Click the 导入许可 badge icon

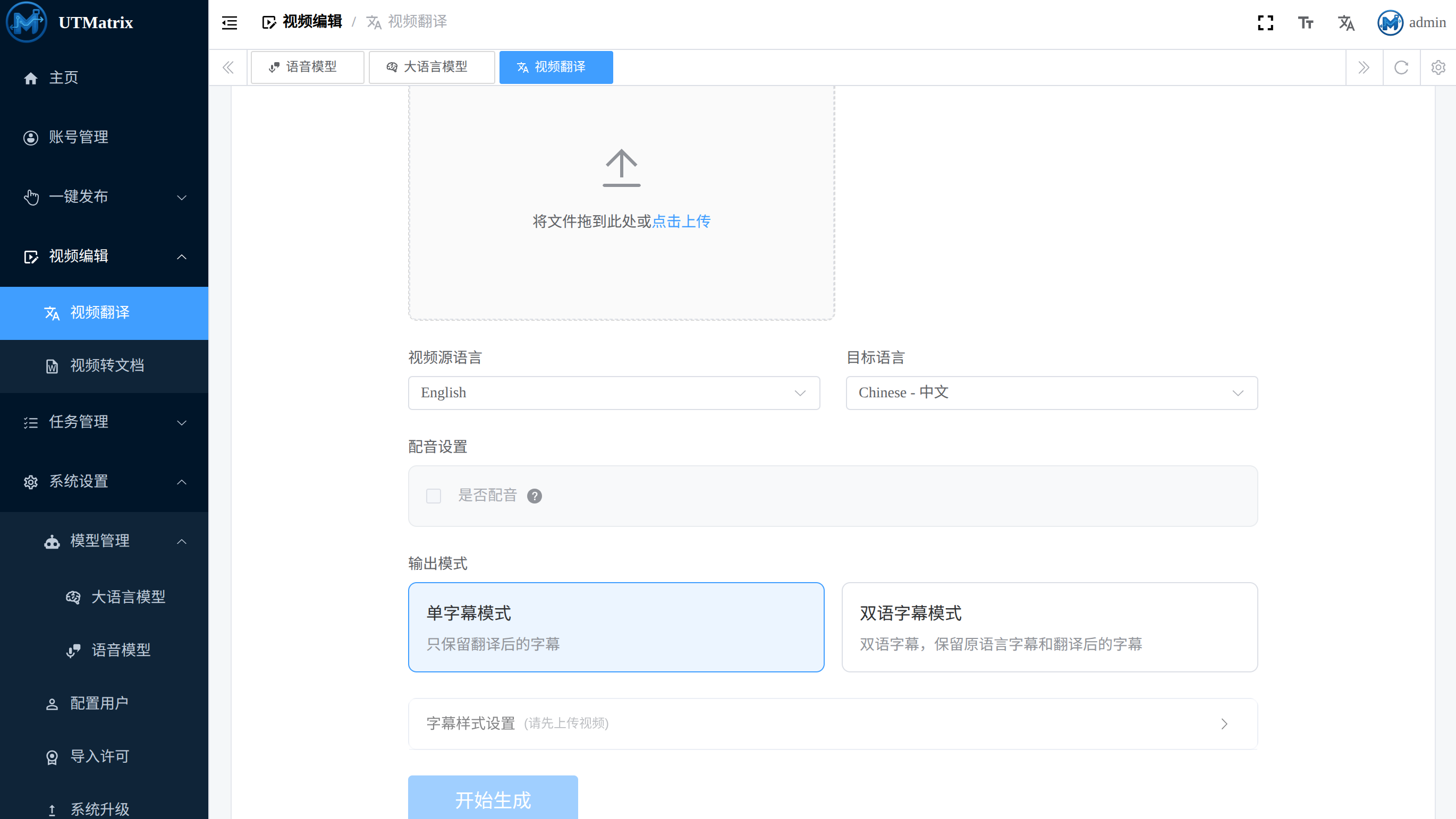(x=52, y=757)
